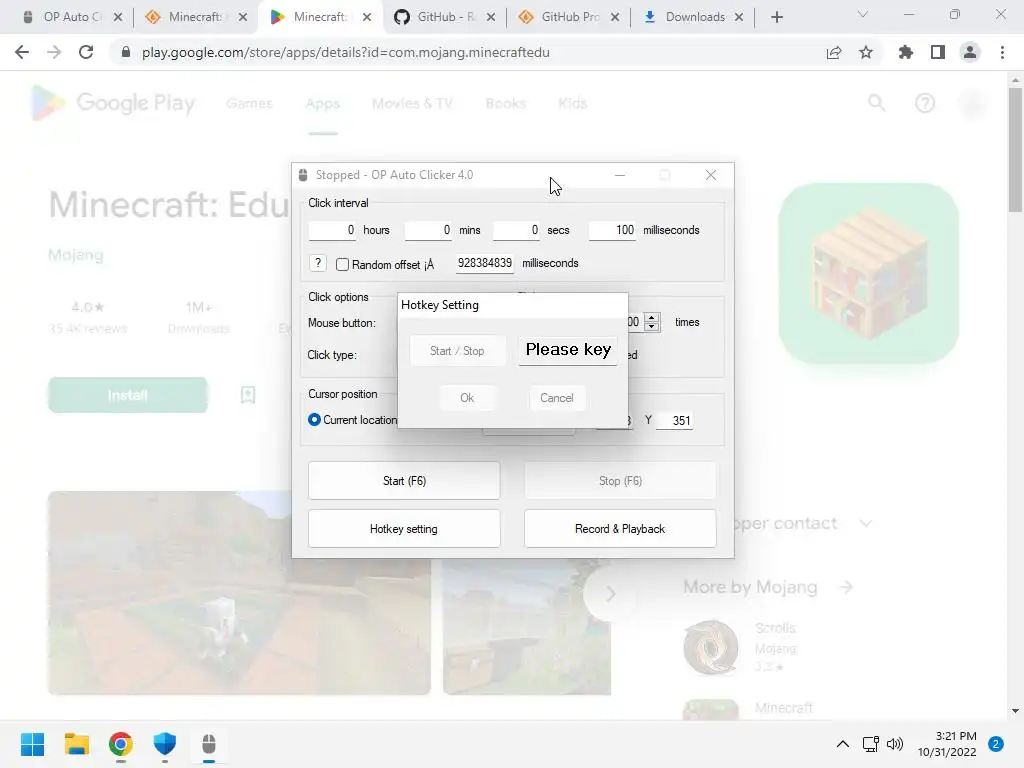This screenshot has height=768, width=1024.
Task: Open the Chrome extensions puzzle icon
Action: (906, 52)
